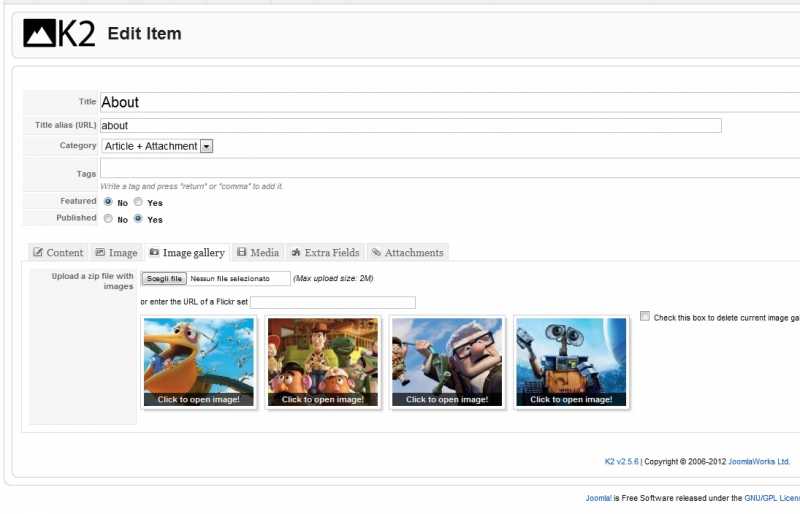The width and height of the screenshot is (800, 514).
Task: Click the Upload a zip file with images label
Action: 92,281
